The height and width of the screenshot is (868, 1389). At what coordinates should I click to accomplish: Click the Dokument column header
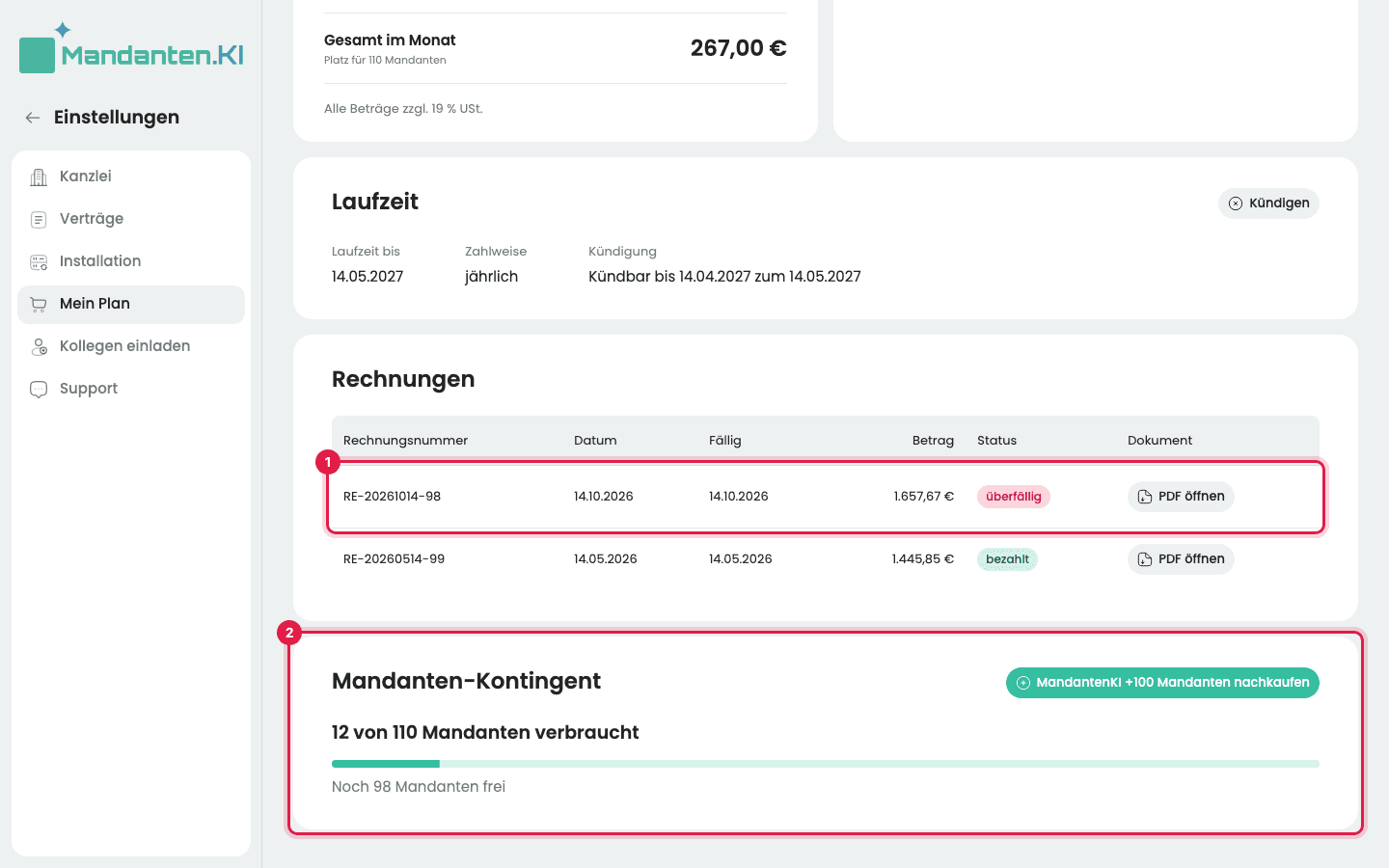click(x=1159, y=441)
